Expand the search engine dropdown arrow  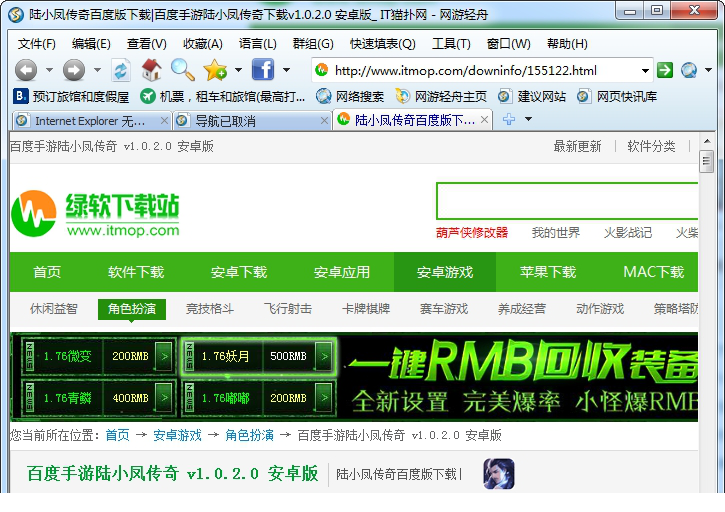(708, 70)
